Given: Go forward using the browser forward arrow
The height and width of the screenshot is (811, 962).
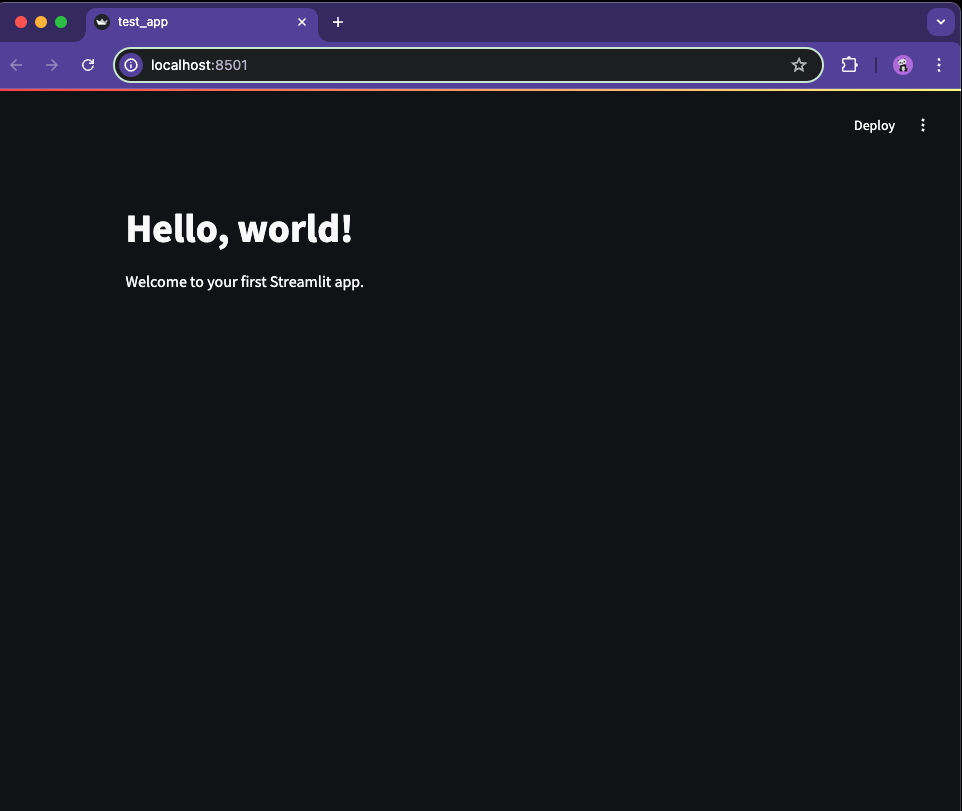Looking at the screenshot, I should click(x=52, y=65).
